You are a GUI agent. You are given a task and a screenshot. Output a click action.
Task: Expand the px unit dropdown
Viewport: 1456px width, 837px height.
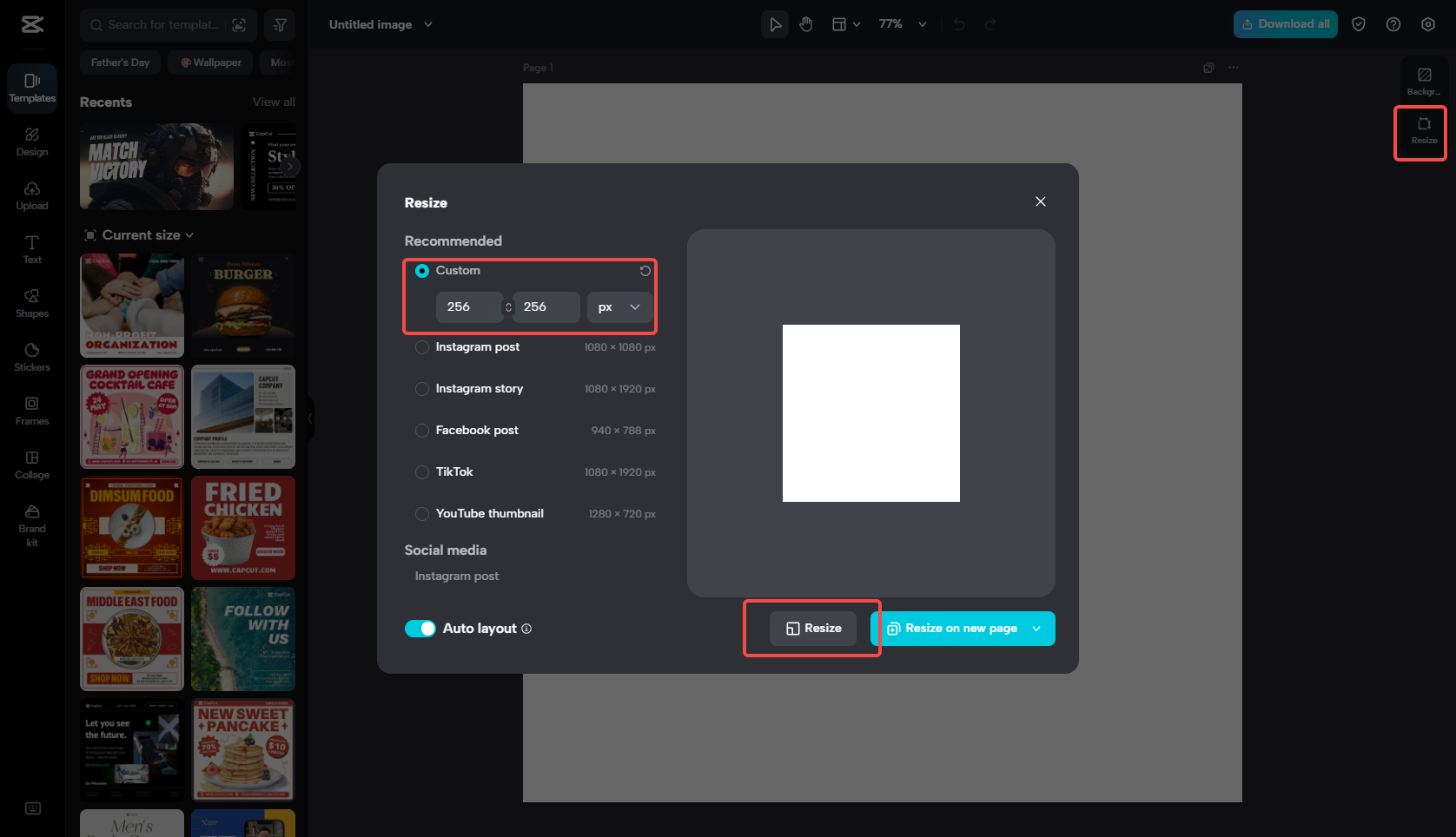tap(619, 307)
